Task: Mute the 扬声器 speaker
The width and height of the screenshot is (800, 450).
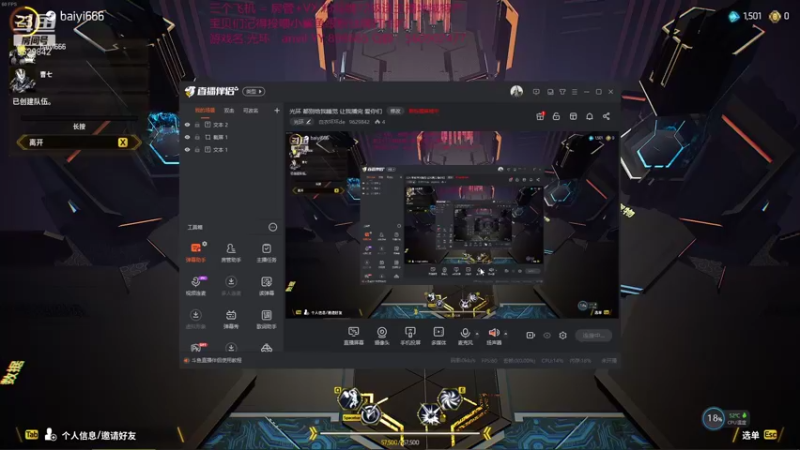Action: tap(493, 336)
